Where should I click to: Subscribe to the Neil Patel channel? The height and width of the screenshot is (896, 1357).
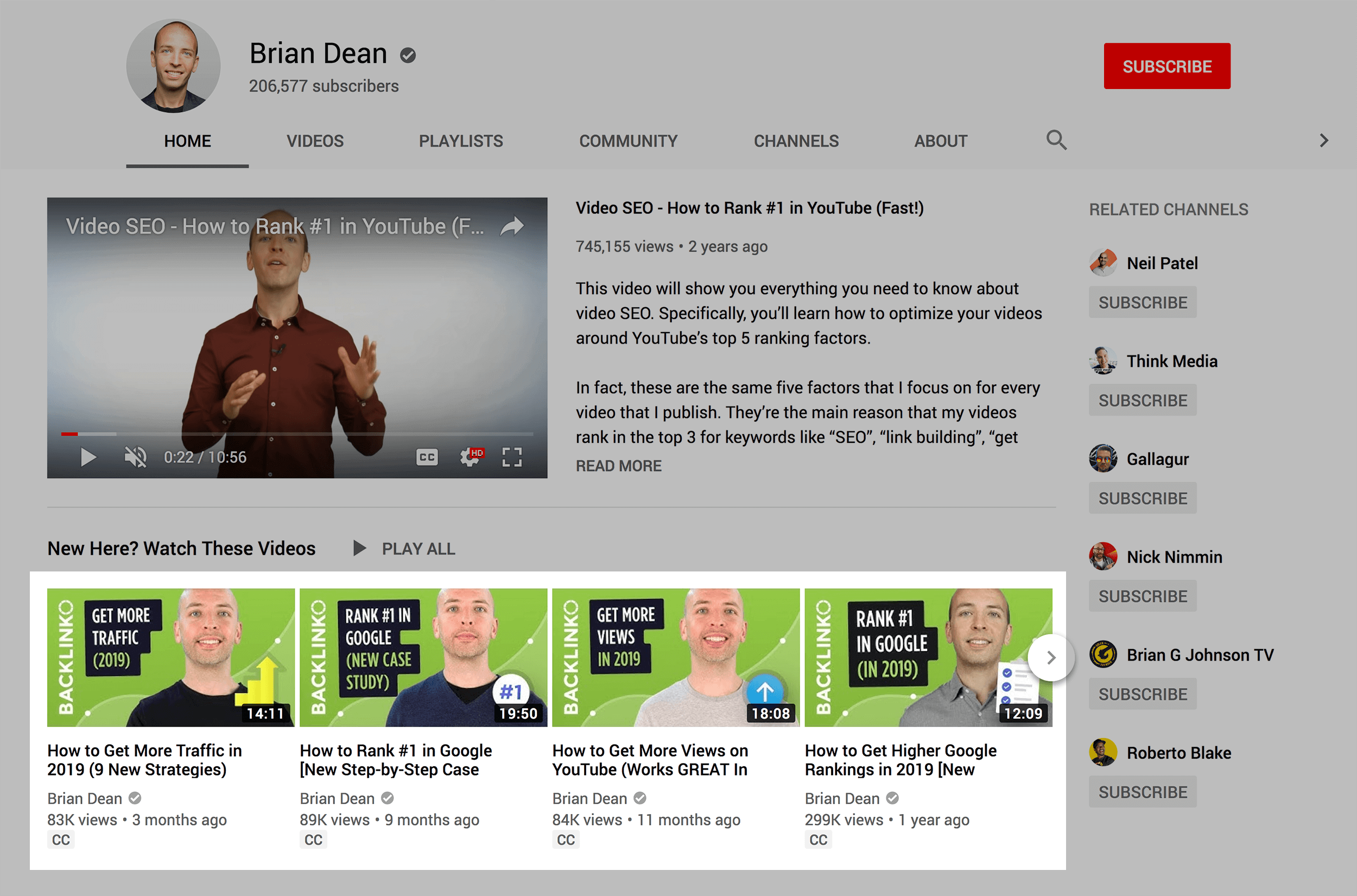click(1143, 302)
